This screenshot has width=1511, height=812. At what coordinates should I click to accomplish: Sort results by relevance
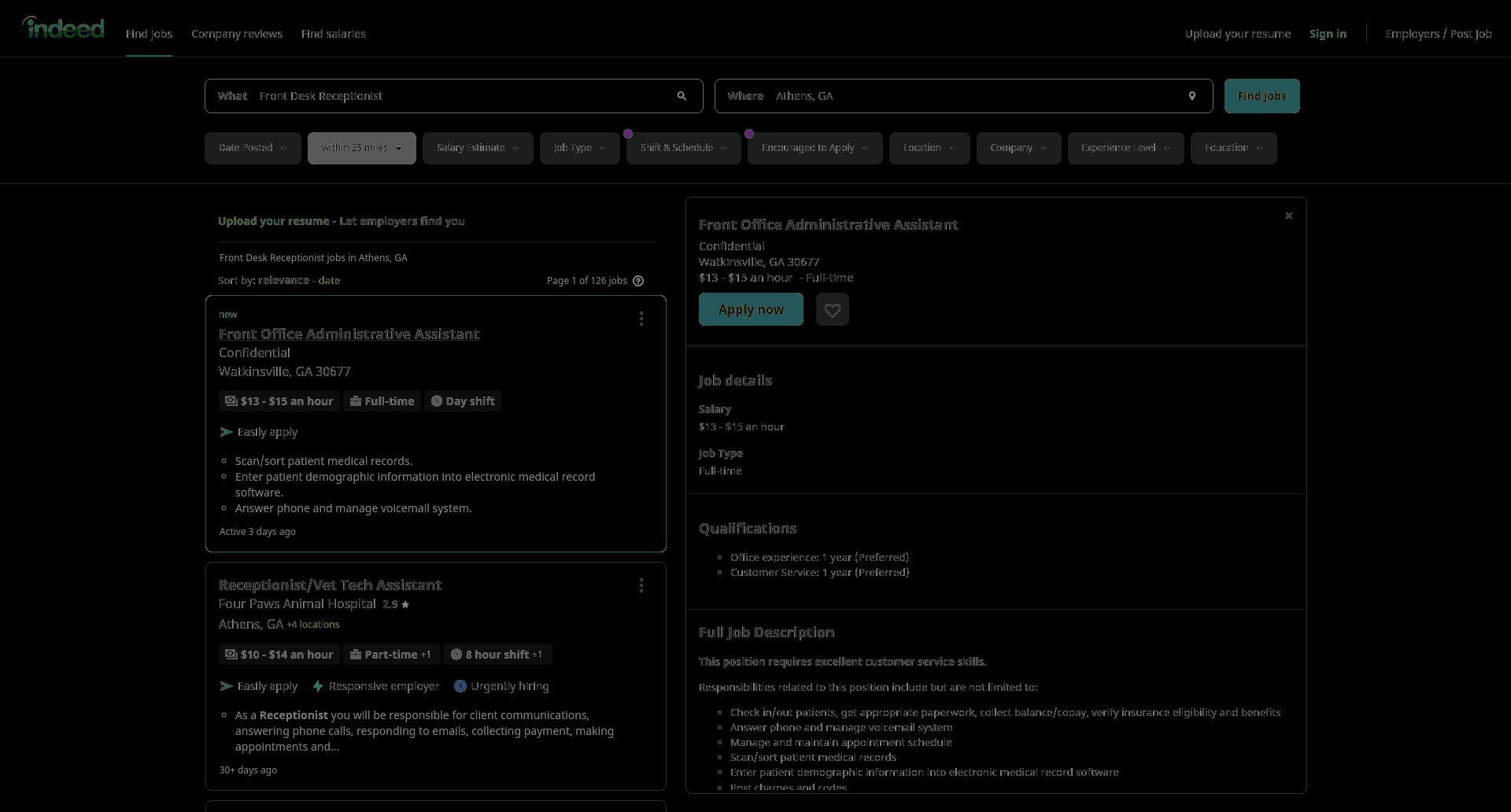tap(283, 280)
